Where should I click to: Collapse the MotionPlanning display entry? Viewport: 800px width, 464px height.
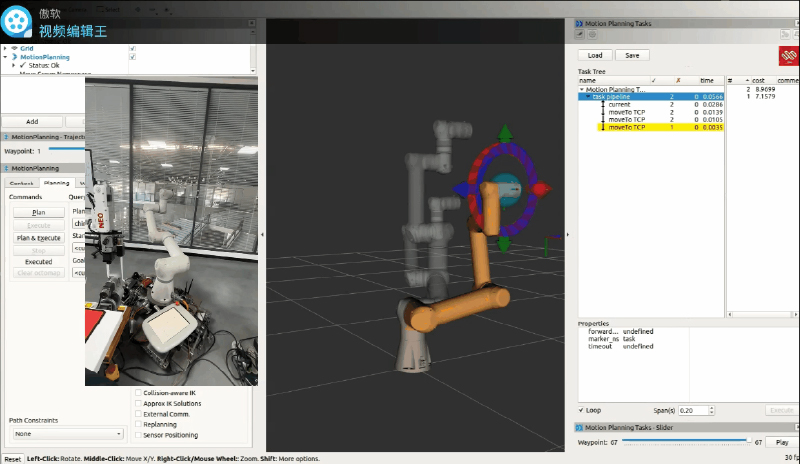tap(5, 57)
